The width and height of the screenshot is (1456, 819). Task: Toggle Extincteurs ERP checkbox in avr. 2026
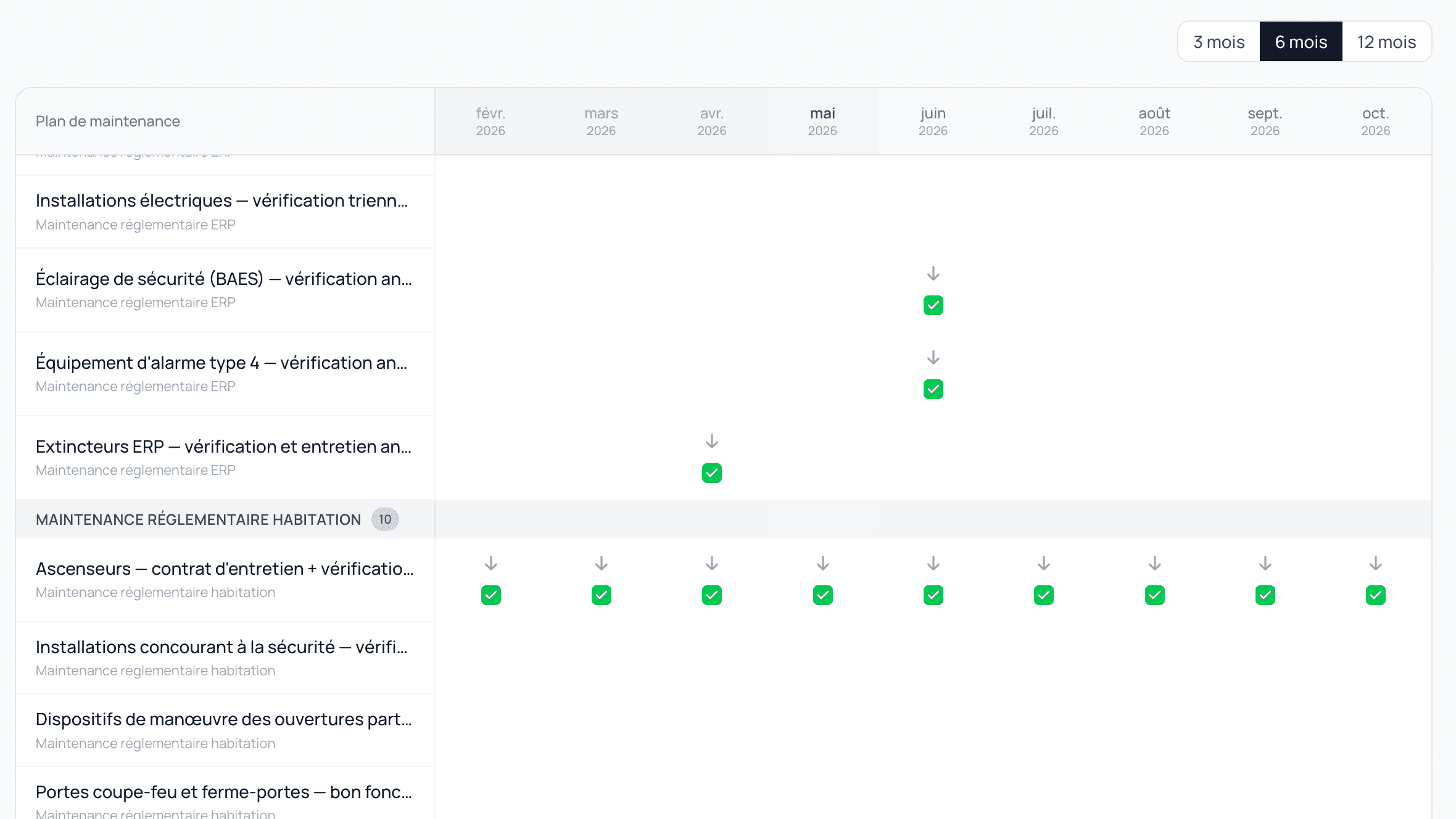click(x=712, y=473)
